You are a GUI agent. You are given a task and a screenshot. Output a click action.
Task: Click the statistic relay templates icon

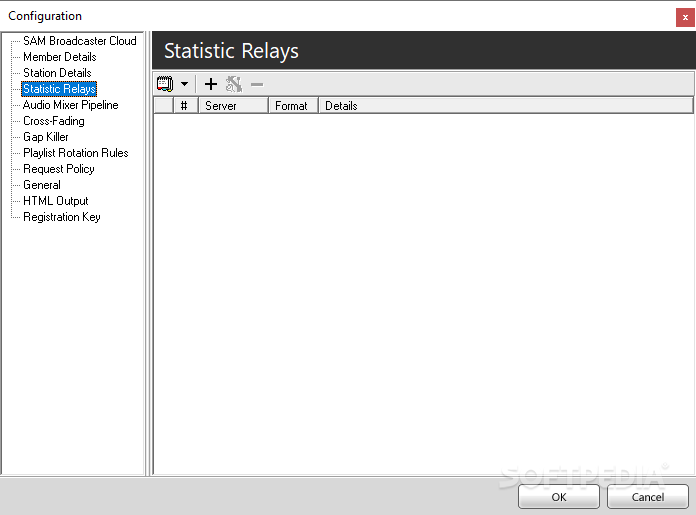[165, 84]
